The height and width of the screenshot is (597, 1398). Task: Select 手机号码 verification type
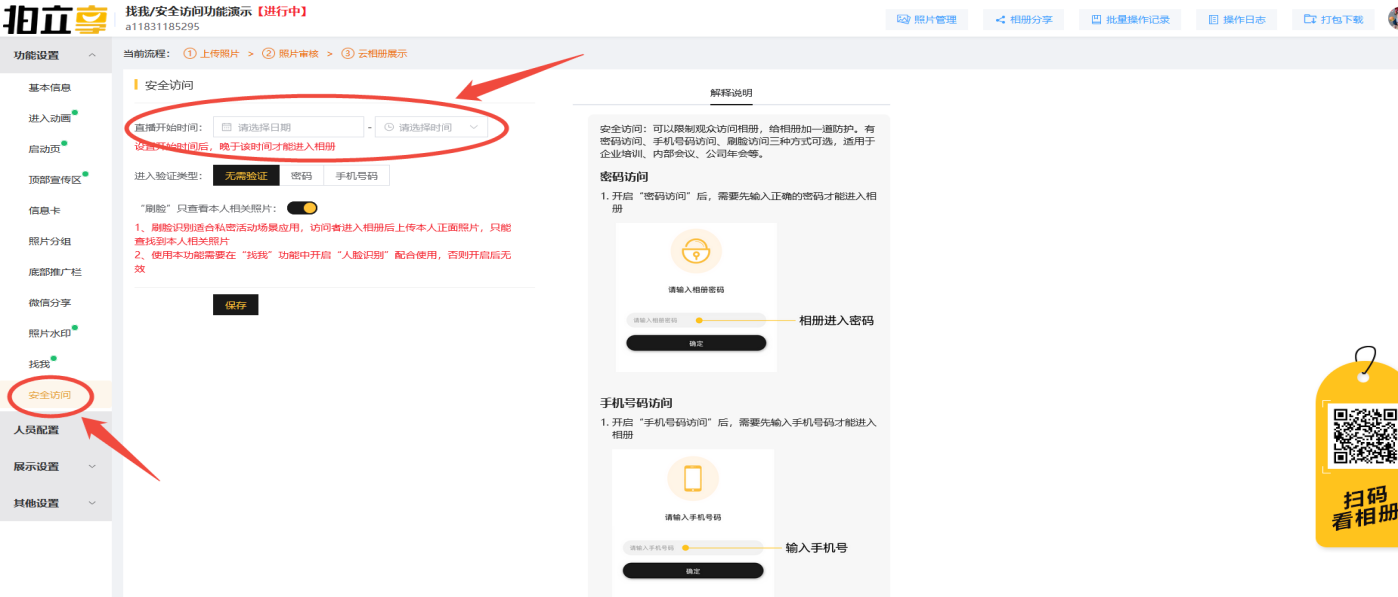pos(358,174)
